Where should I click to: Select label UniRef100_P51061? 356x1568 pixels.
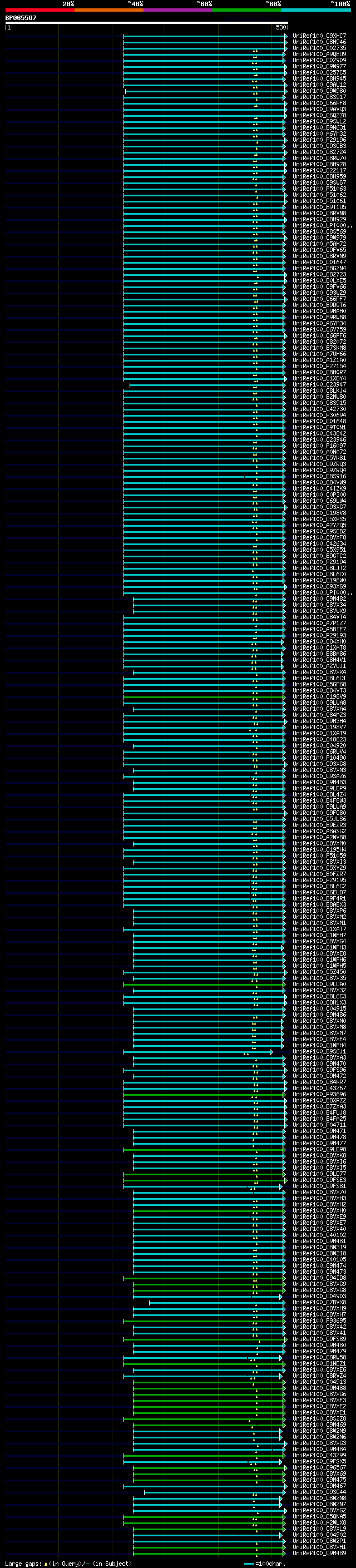319,201
